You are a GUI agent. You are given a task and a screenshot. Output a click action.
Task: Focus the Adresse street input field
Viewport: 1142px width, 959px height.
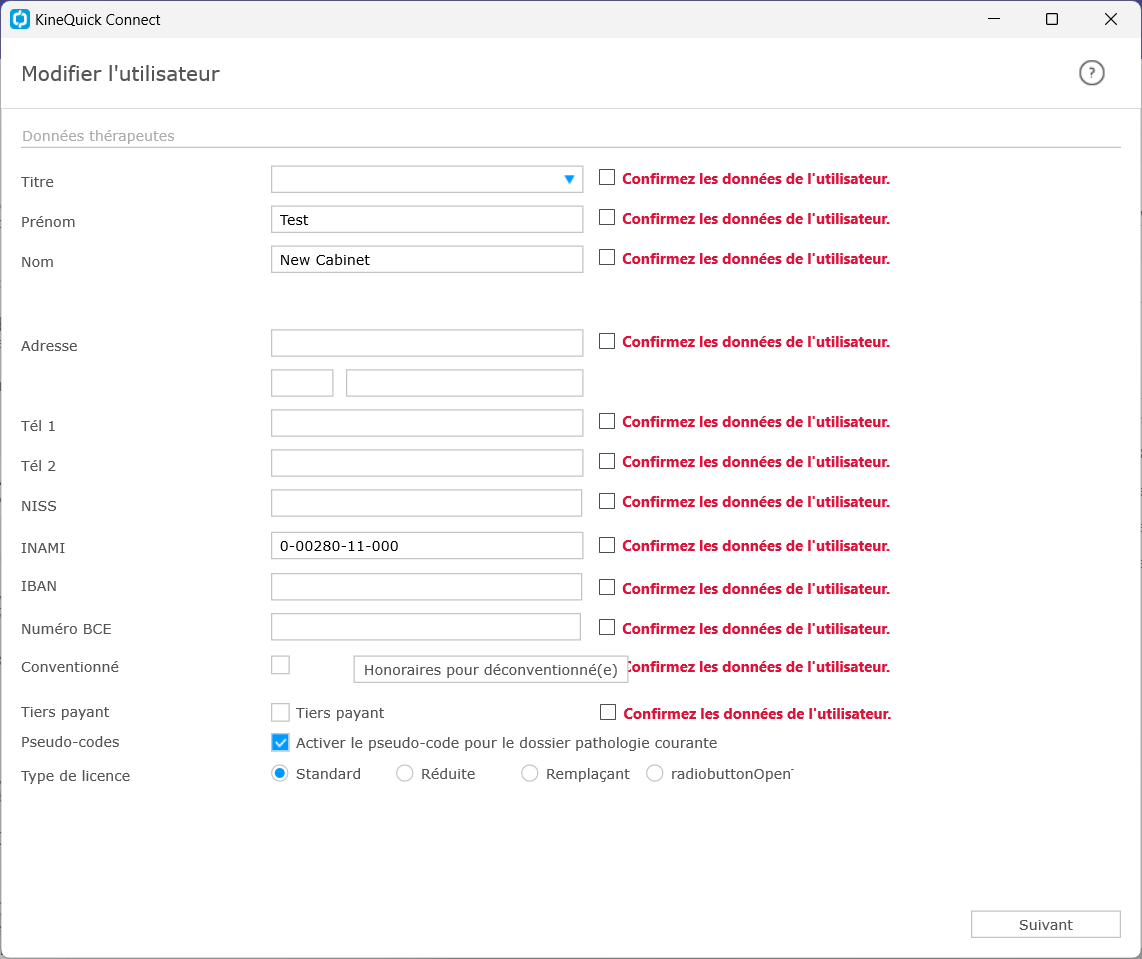pos(427,343)
